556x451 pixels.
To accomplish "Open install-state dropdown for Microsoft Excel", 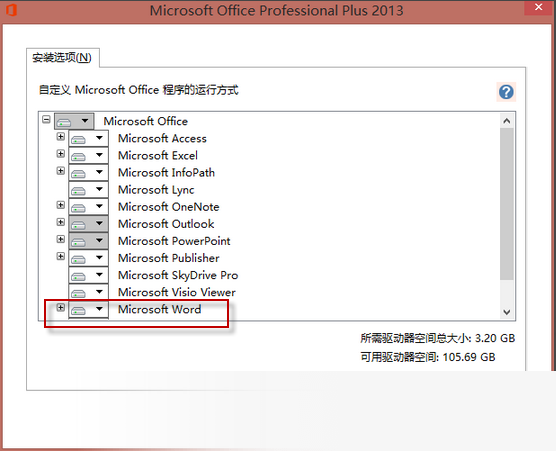I will (x=88, y=155).
